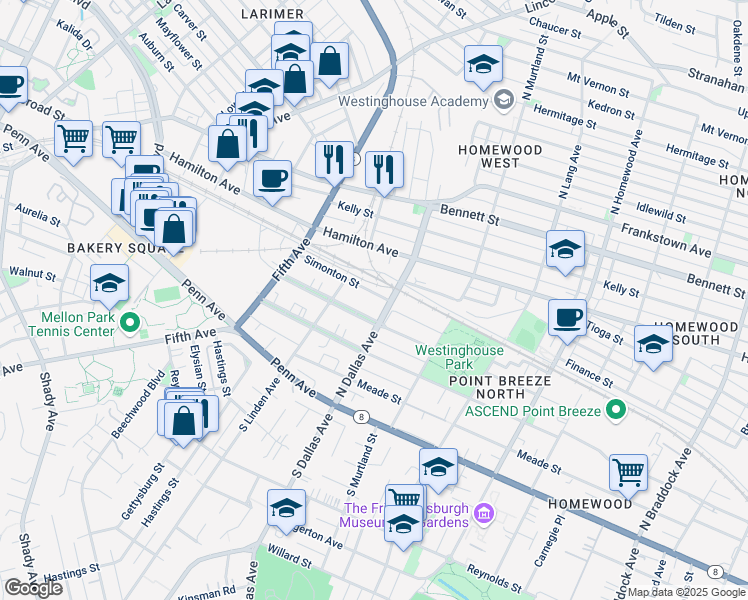
Task: Click the route 8 shield near Meade St
Action: click(361, 417)
